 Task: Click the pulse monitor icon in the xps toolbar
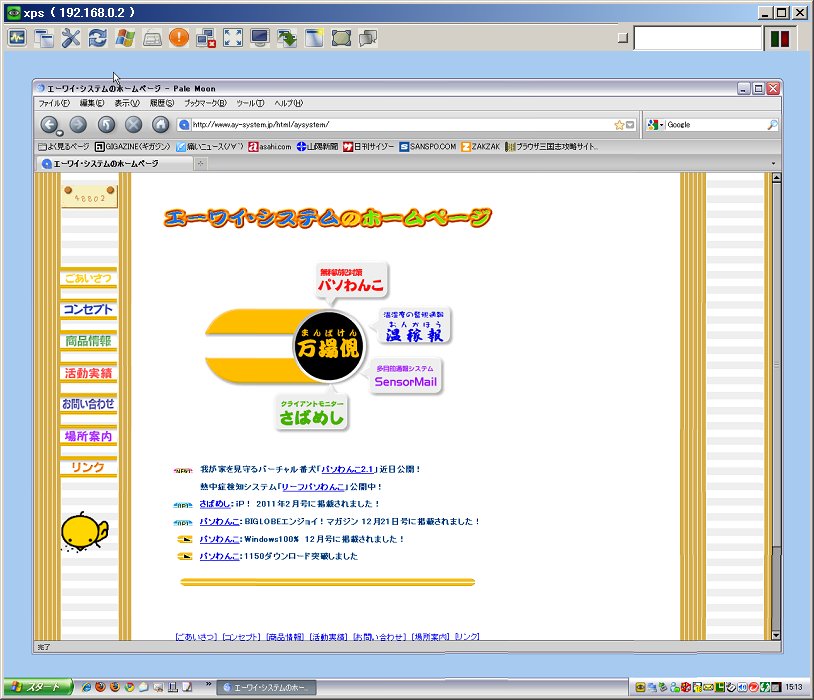pos(17,38)
